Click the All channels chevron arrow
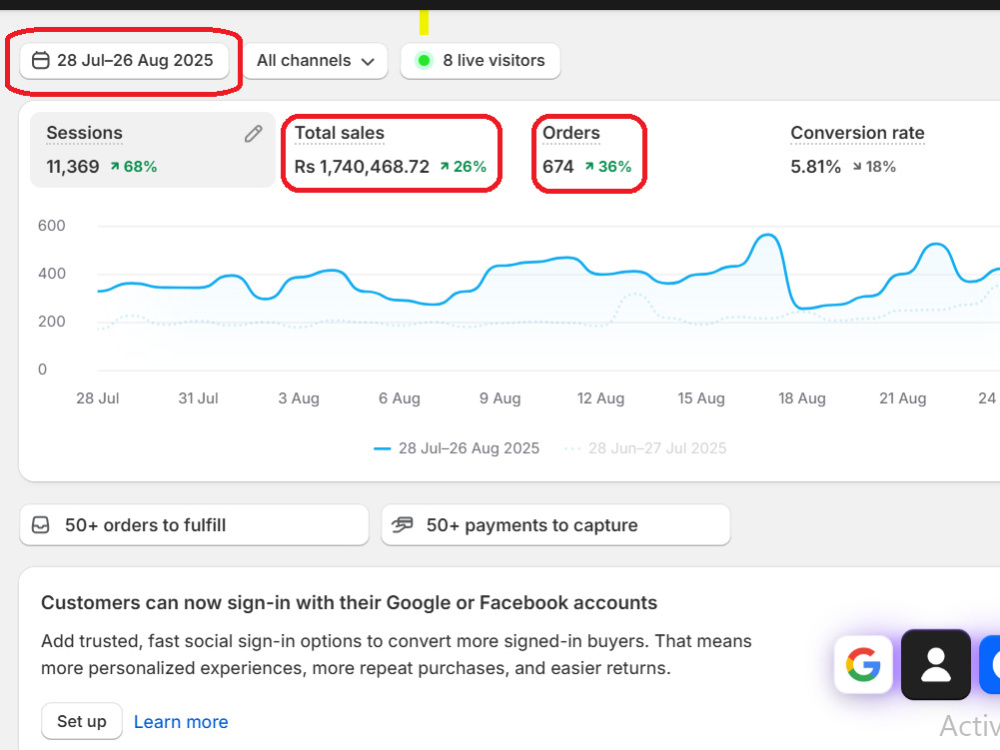Viewport: 1000px width, 750px height. tap(367, 61)
